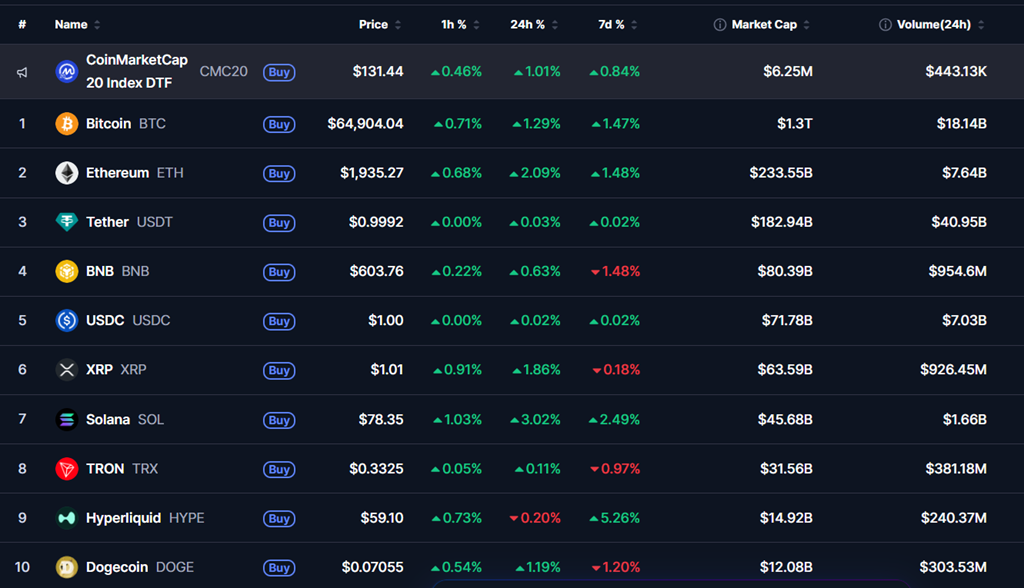1024x588 pixels.
Task: Click BNB 7d change 1.48% in red
Action: [615, 271]
